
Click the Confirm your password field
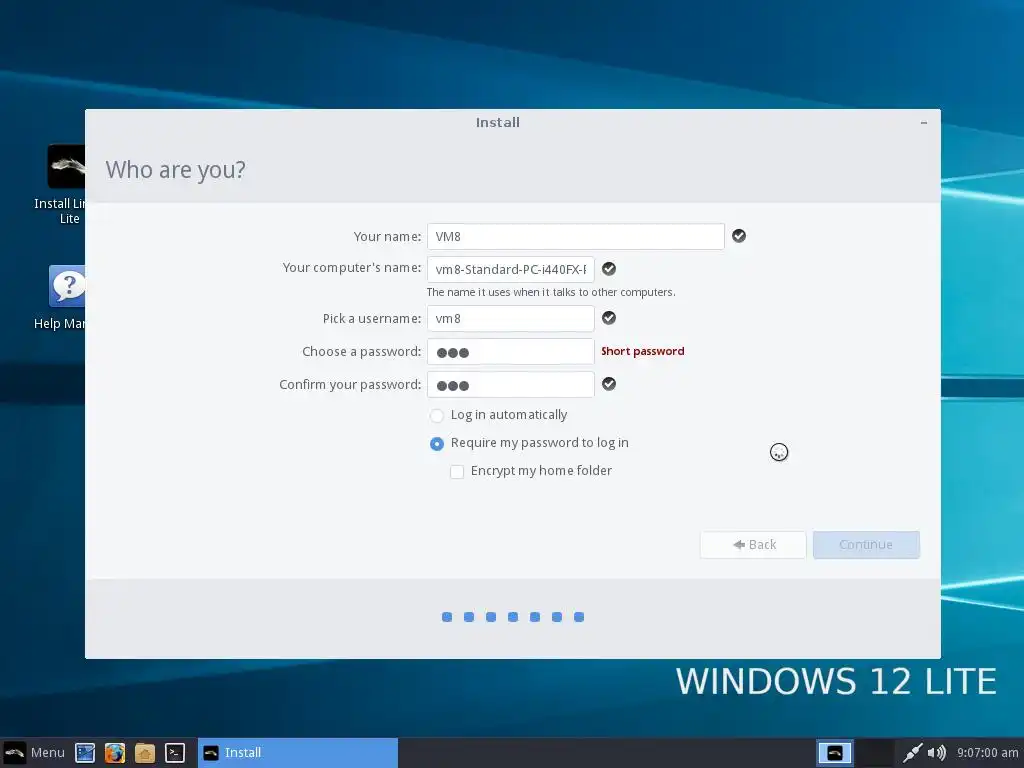[x=511, y=385]
